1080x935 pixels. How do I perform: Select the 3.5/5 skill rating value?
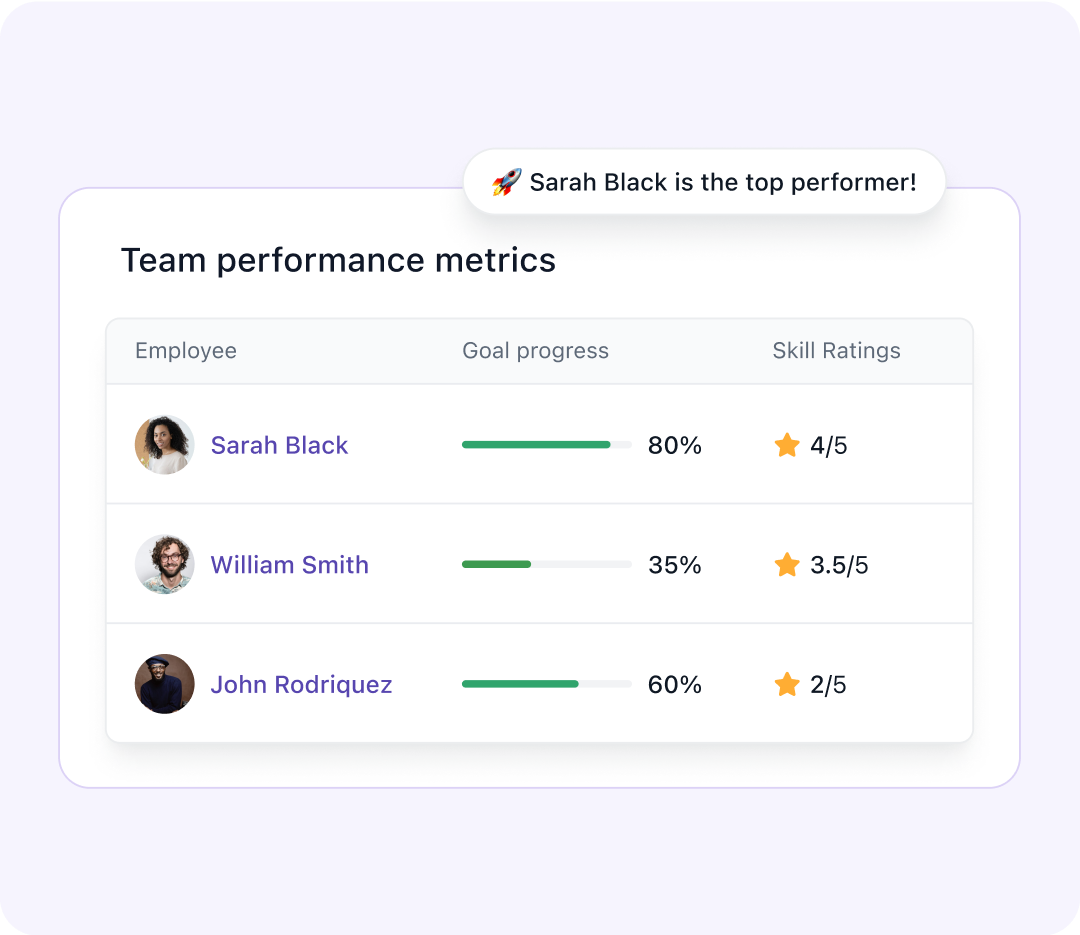click(x=839, y=565)
